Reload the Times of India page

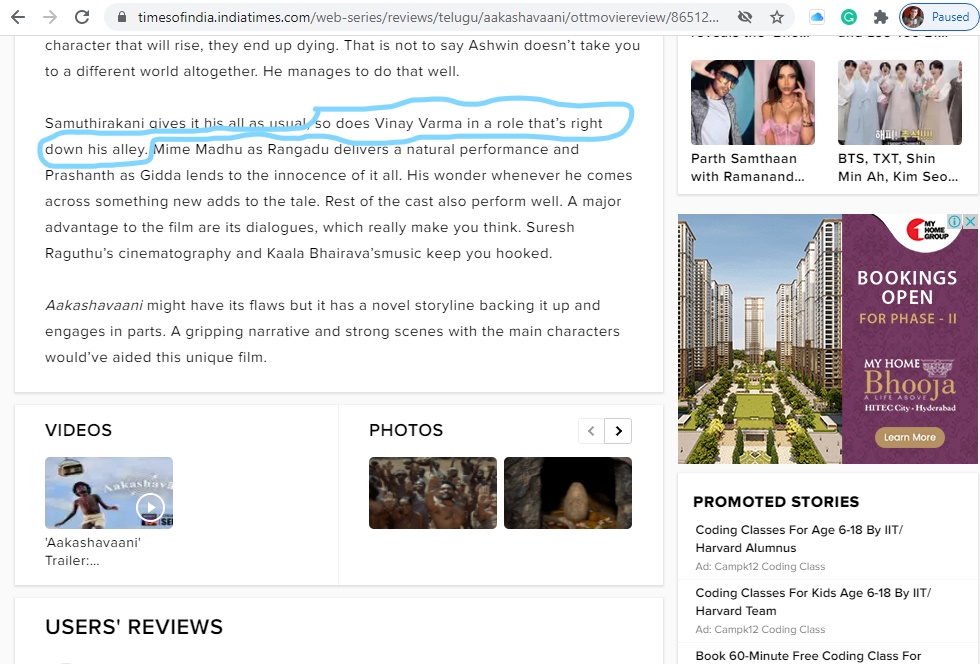pyautogui.click(x=82, y=17)
